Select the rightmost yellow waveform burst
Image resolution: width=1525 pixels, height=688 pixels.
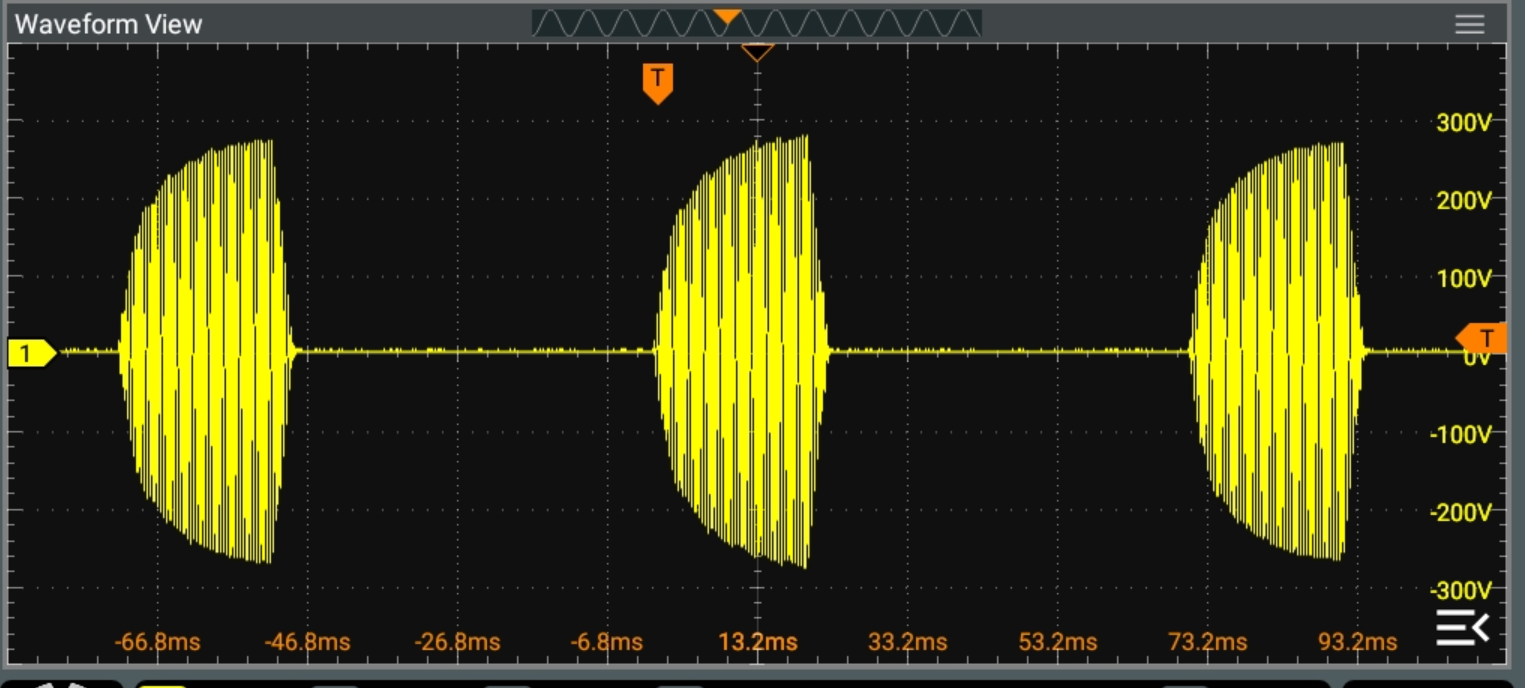1277,350
